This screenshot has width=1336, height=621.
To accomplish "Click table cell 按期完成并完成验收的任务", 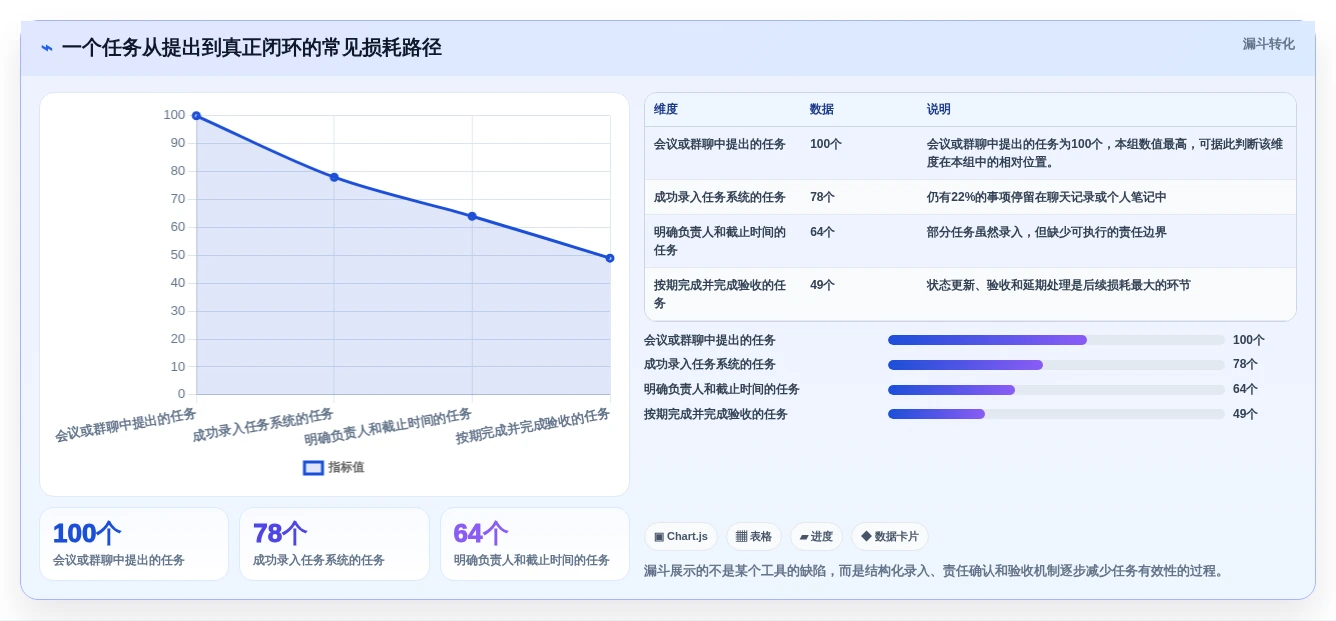I will pos(720,294).
